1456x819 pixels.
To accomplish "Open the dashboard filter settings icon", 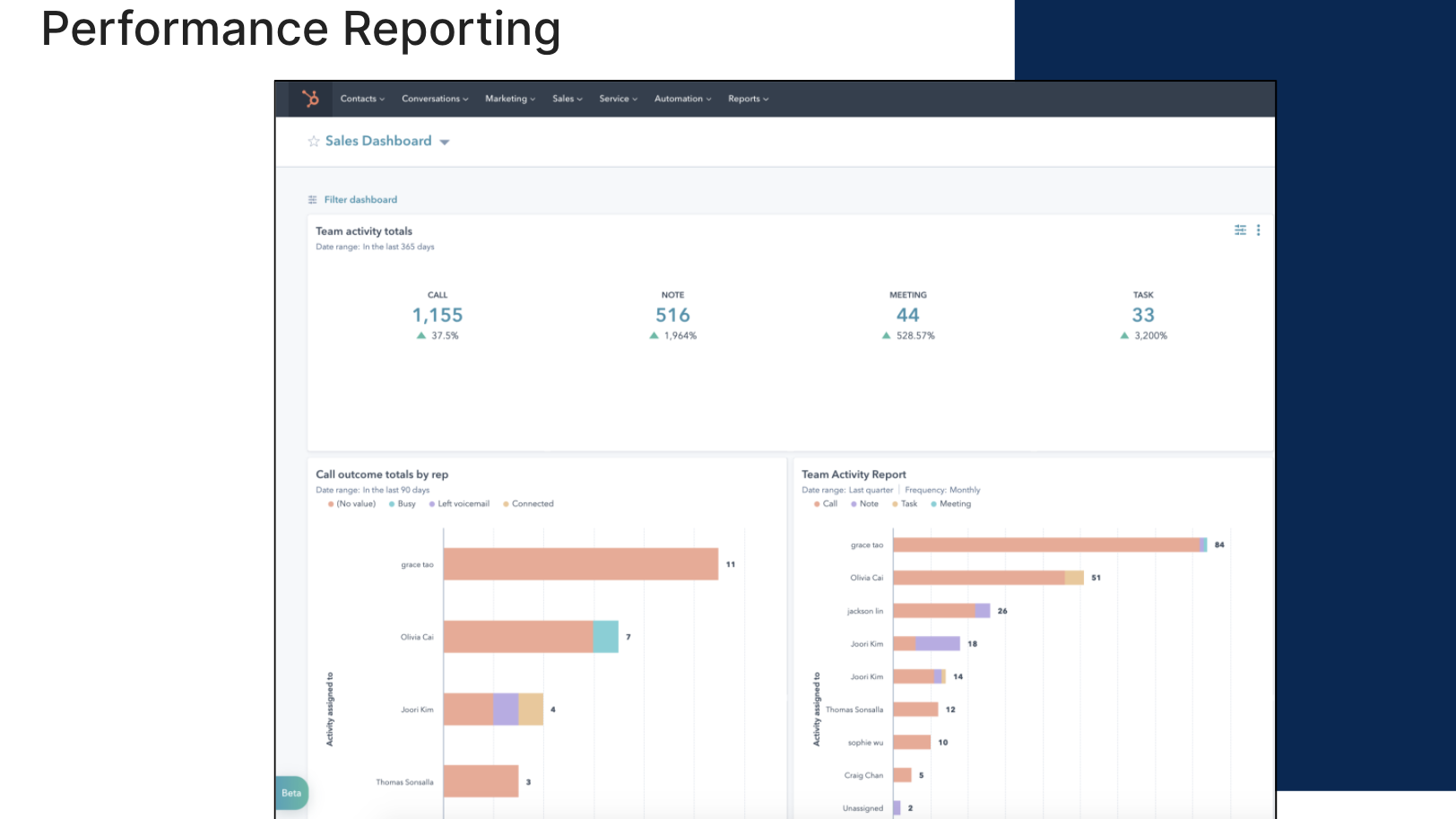I will pos(311,198).
